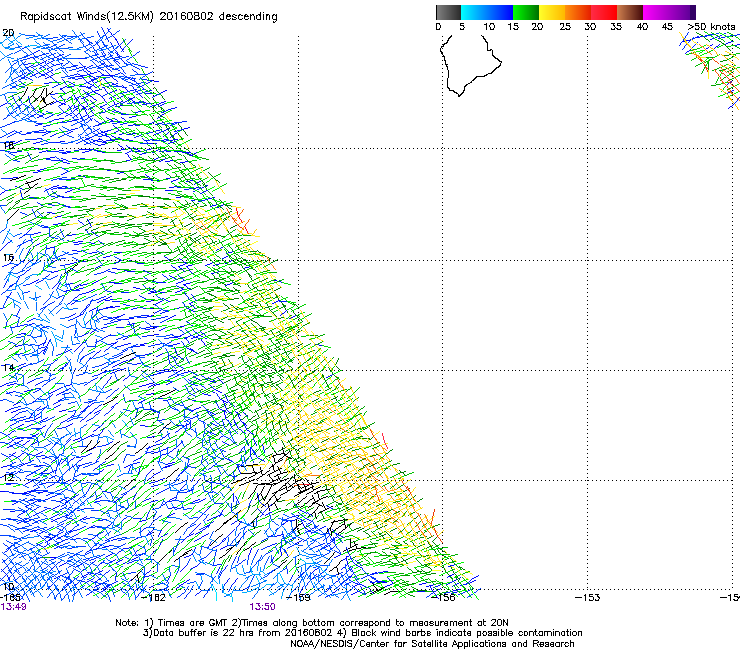Screen dimensions: 740x650
Task: Click the latitude label 14
Action: tap(8, 367)
